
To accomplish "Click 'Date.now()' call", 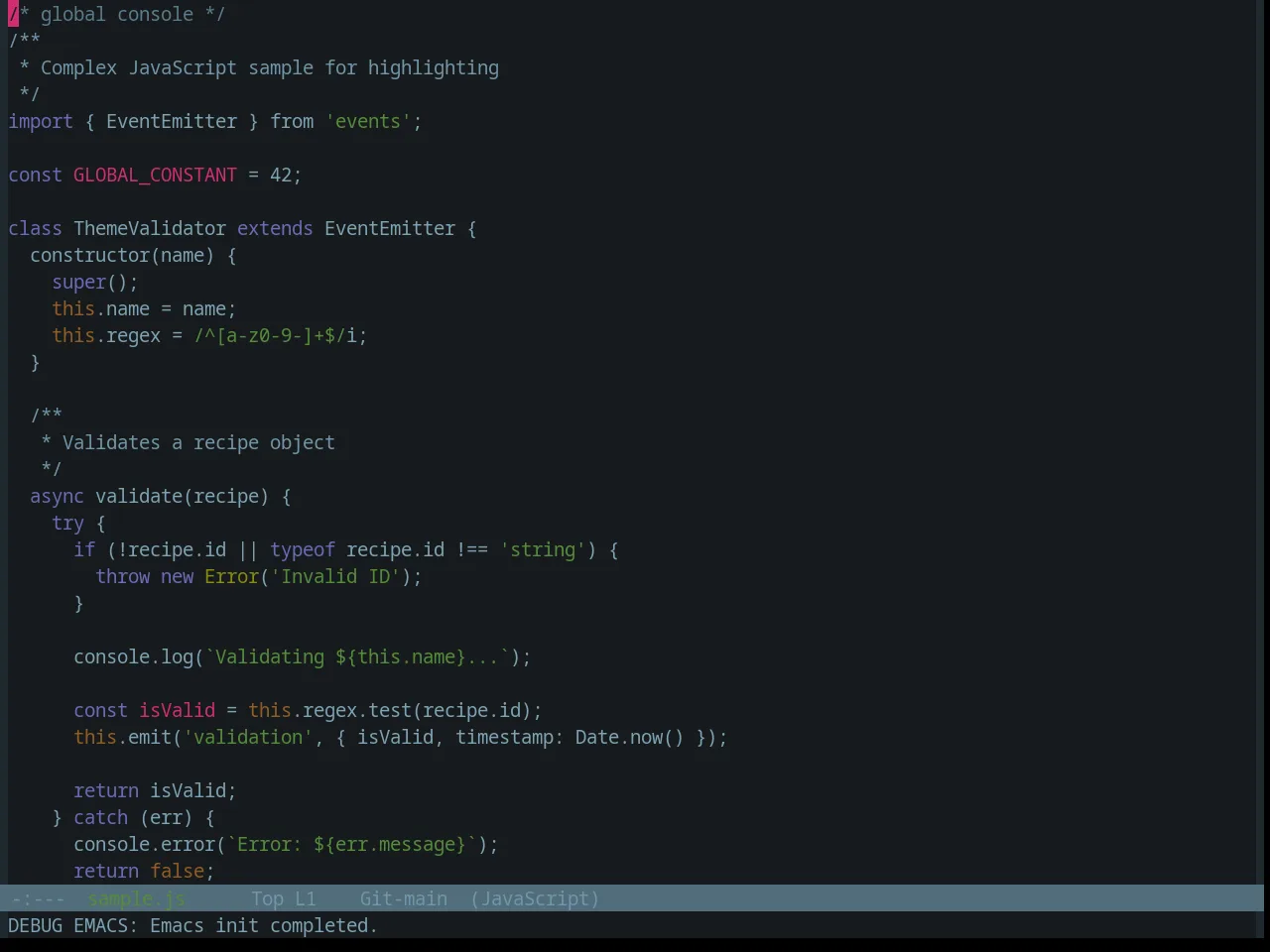I will 630,737.
